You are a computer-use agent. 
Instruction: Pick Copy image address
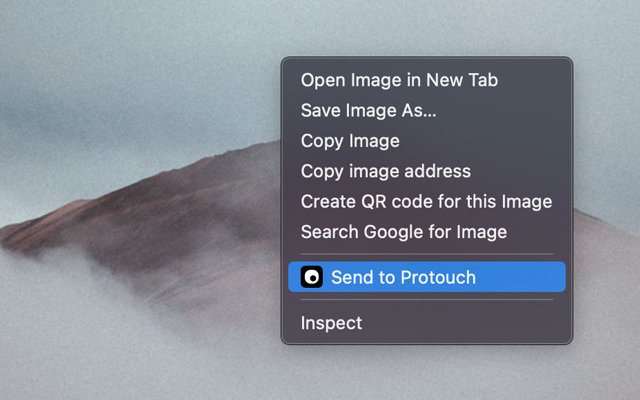pyautogui.click(x=427, y=171)
